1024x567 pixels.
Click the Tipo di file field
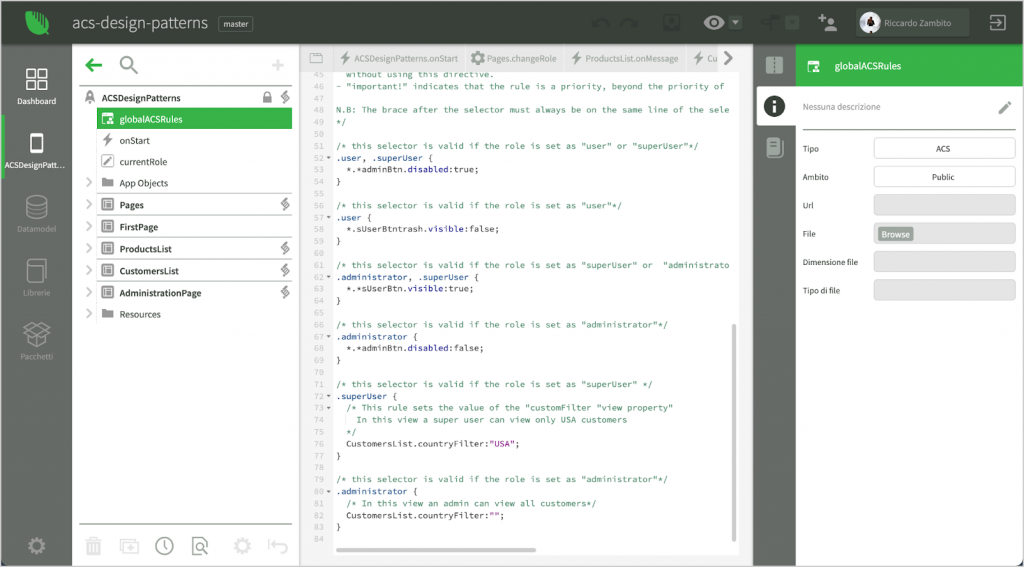[944, 290]
